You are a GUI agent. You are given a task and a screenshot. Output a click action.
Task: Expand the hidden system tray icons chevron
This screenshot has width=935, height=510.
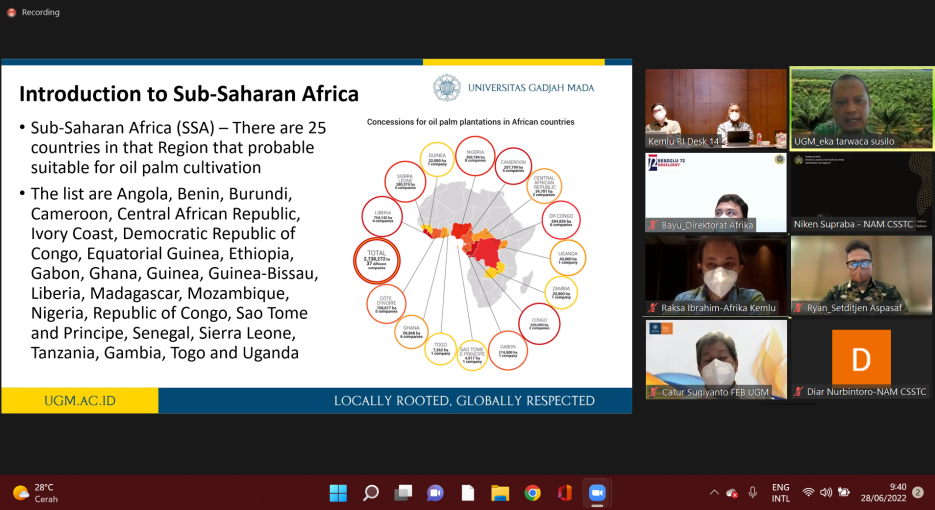coord(714,492)
